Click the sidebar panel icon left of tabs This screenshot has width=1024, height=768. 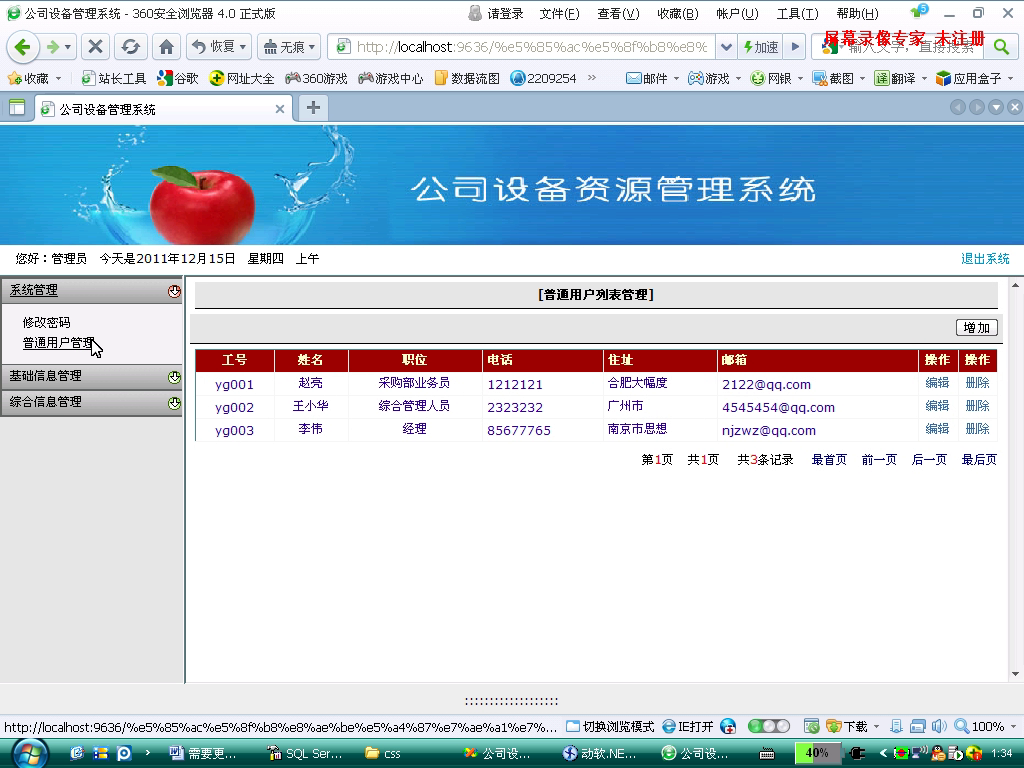point(17,108)
